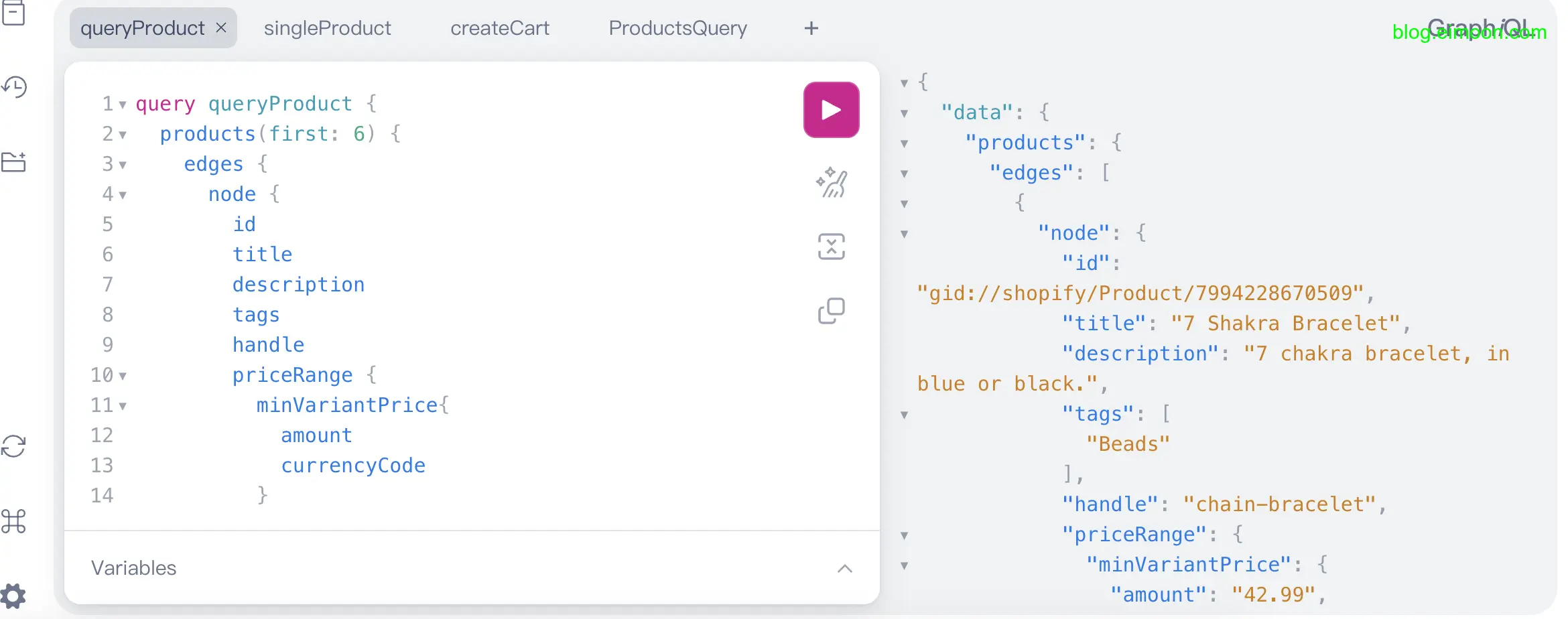The width and height of the screenshot is (1568, 619).
Task: Open the ProductsQuery tab
Action: [x=677, y=28]
